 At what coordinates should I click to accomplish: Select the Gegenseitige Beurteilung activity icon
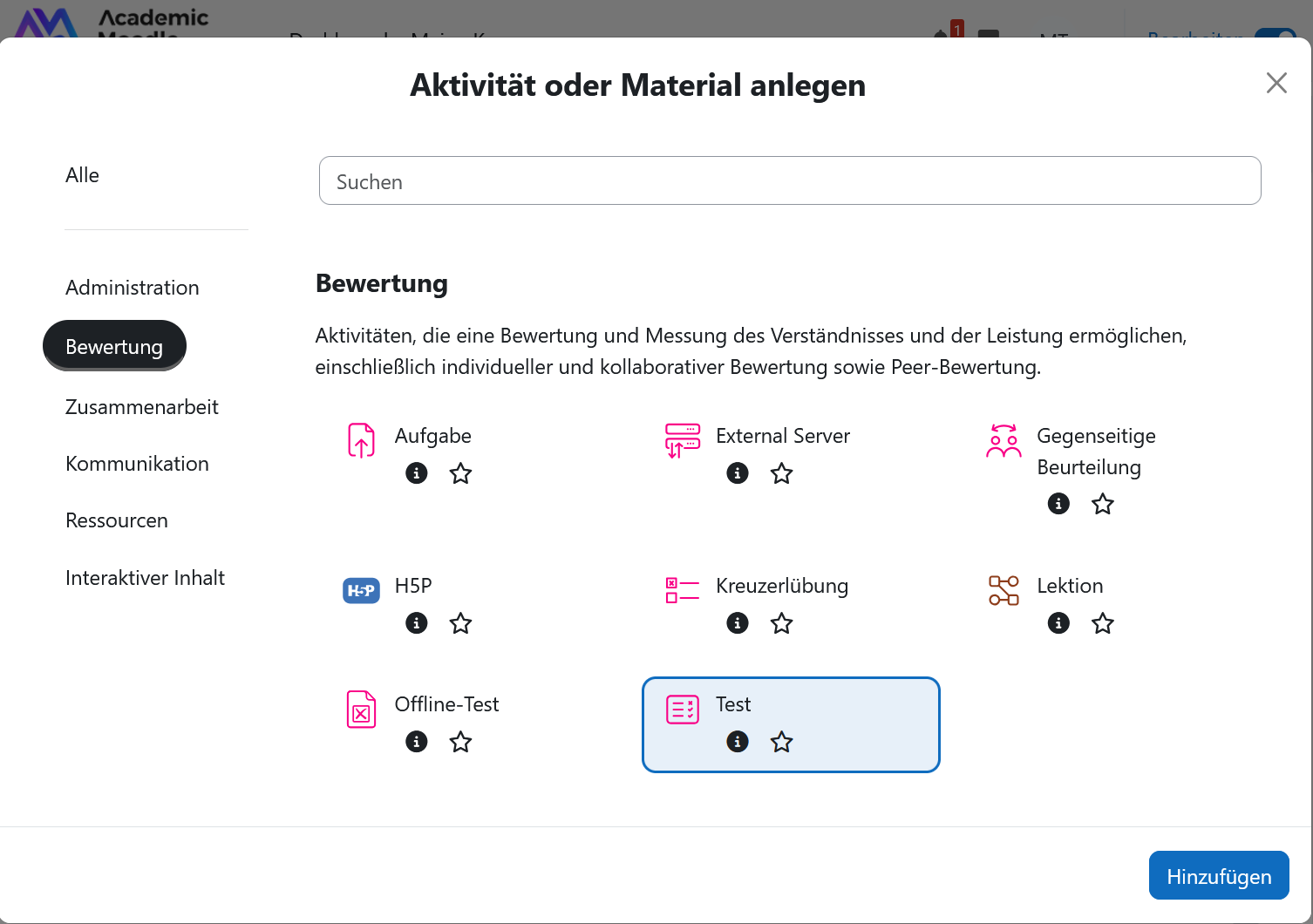(x=1003, y=440)
